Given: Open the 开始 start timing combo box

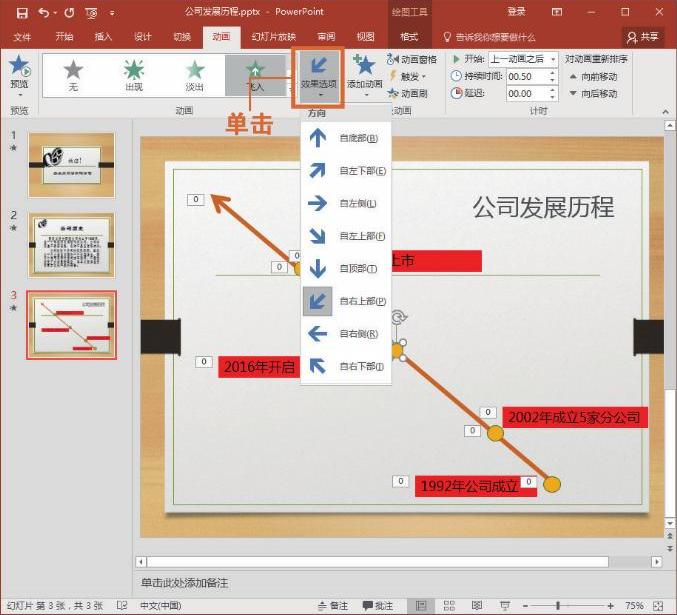Looking at the screenshot, I should (523, 59).
